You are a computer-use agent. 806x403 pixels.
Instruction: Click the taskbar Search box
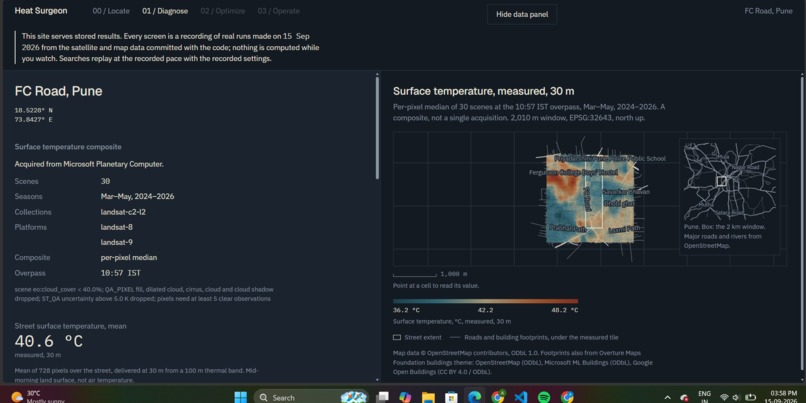coord(311,397)
